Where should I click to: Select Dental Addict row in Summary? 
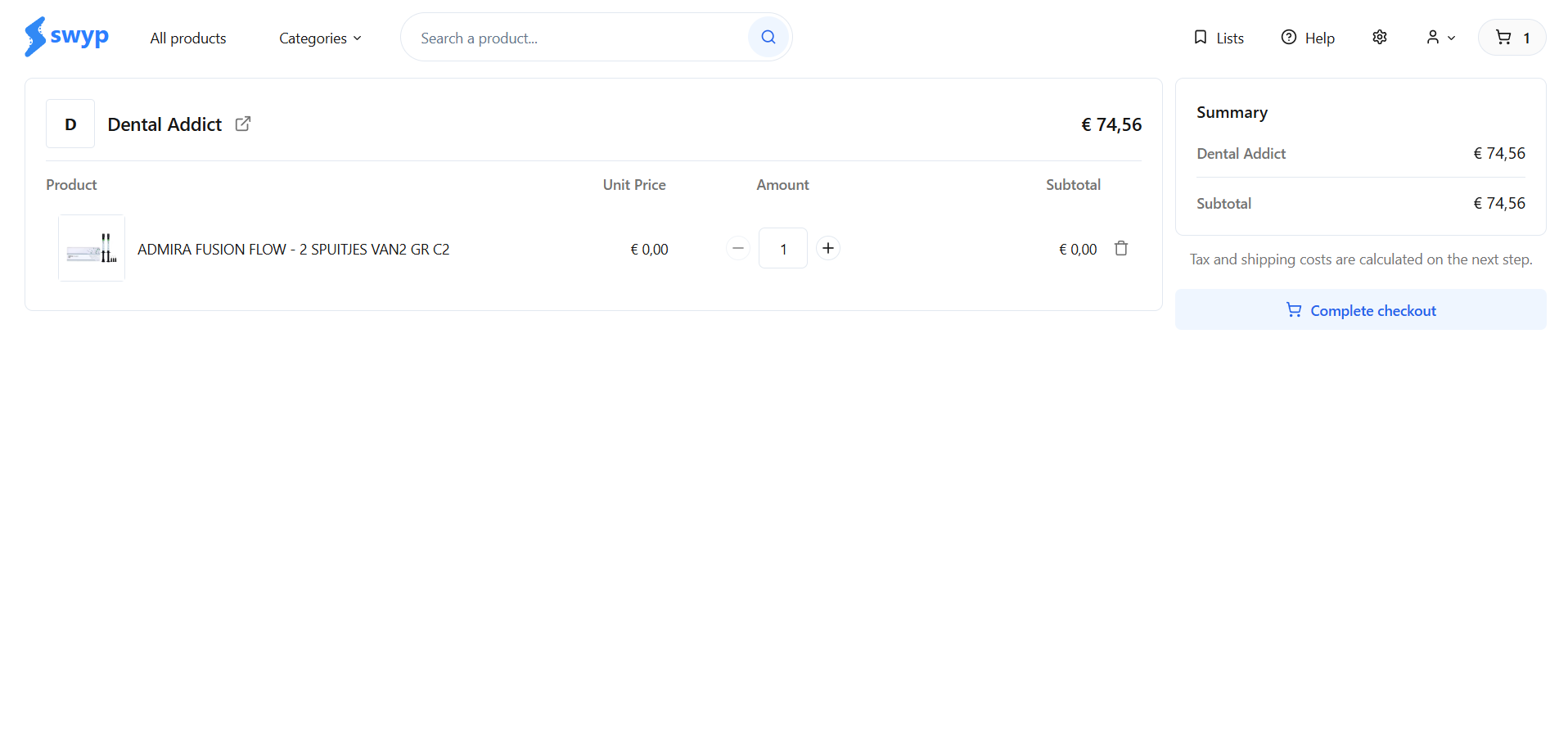[x=1361, y=153]
